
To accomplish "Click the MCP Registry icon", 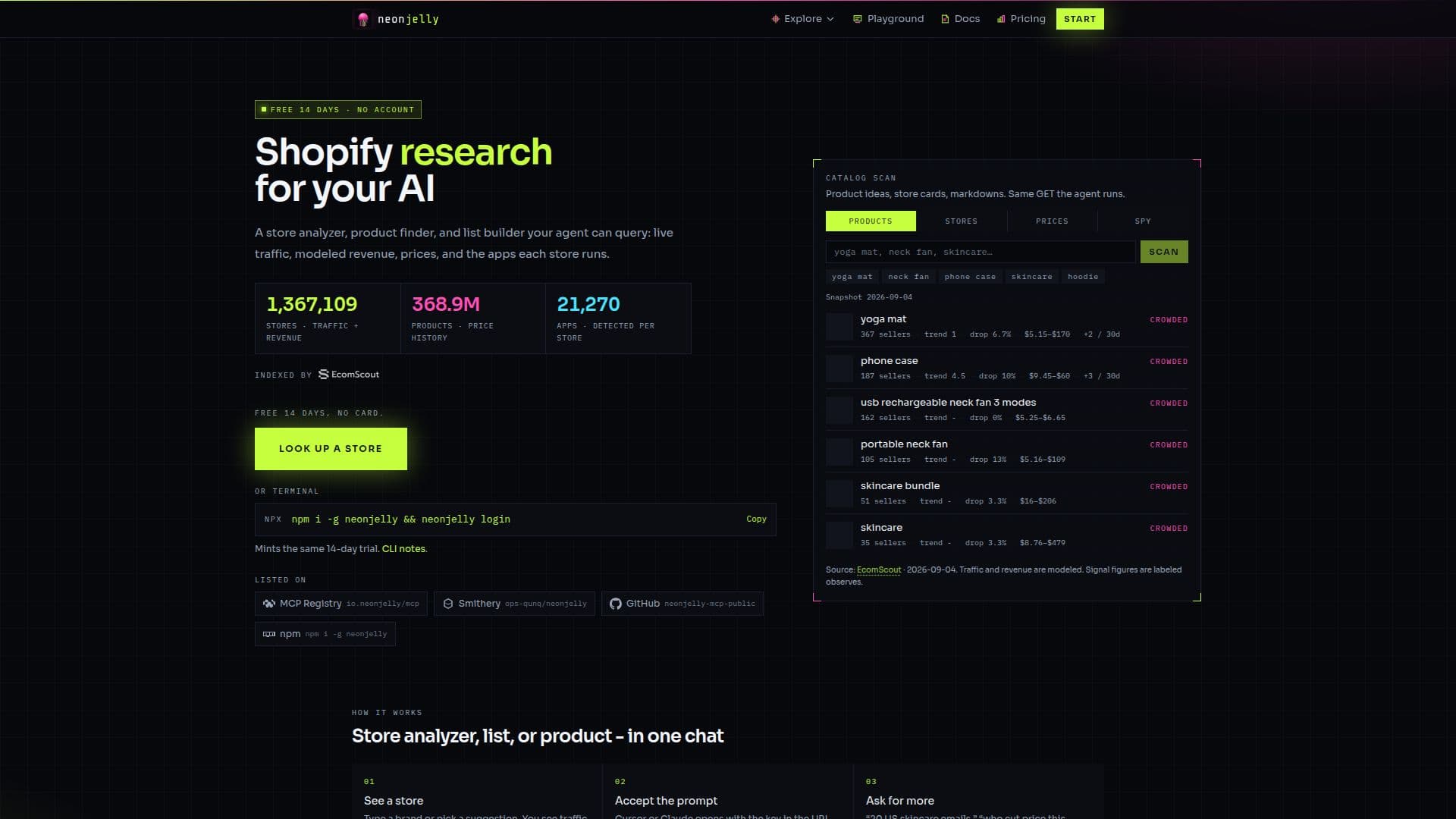I will point(269,604).
